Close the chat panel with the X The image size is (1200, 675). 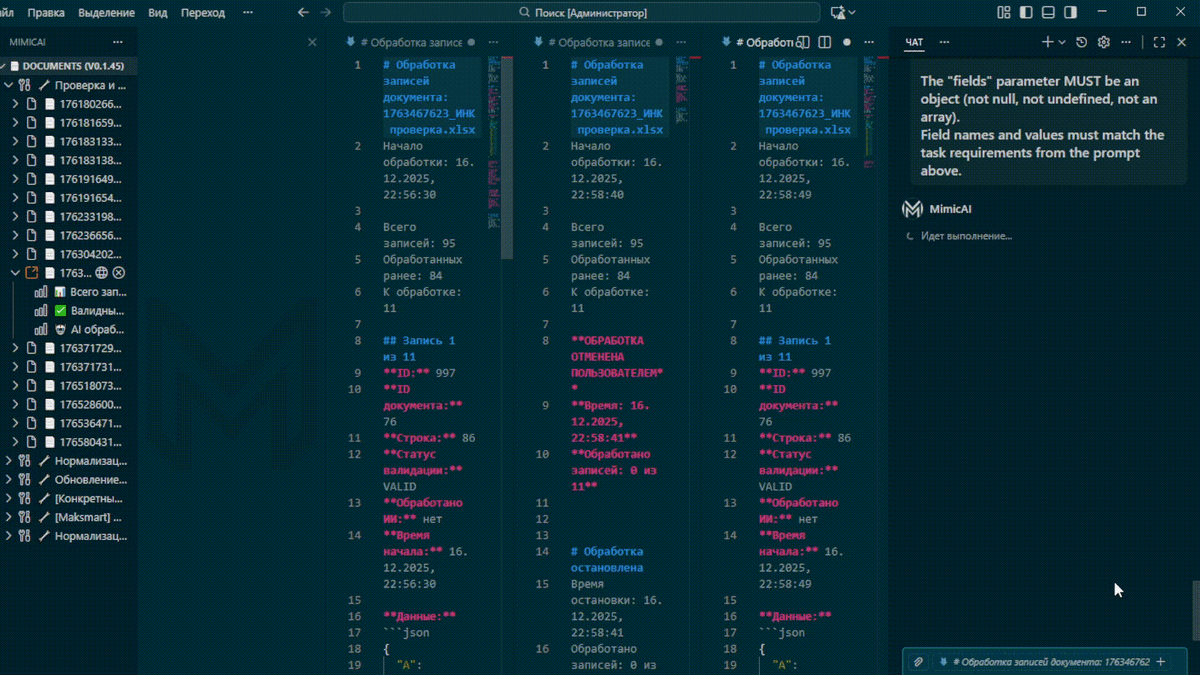1182,43
